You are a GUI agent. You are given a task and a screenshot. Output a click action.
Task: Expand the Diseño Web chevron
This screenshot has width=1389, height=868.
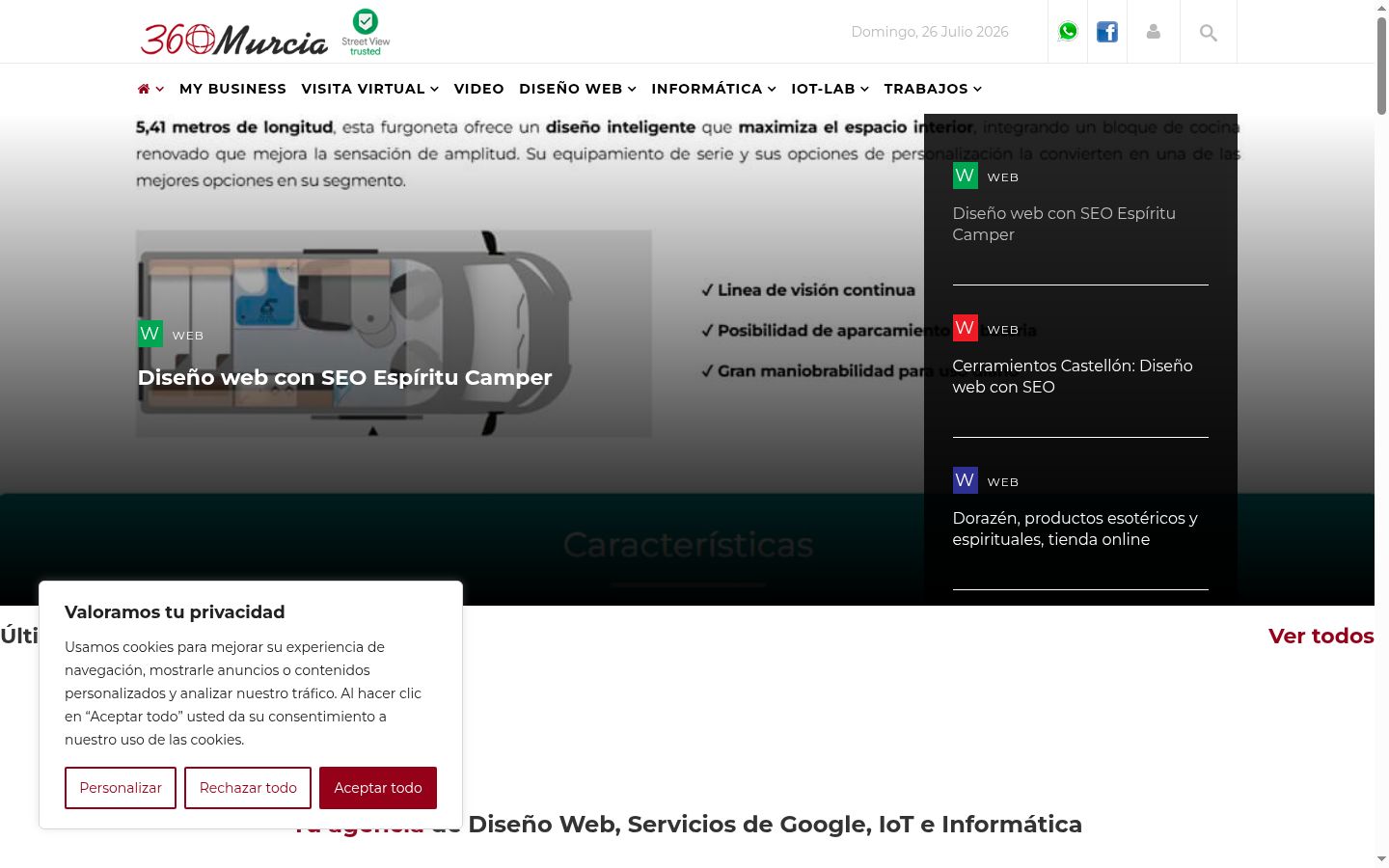coord(632,89)
